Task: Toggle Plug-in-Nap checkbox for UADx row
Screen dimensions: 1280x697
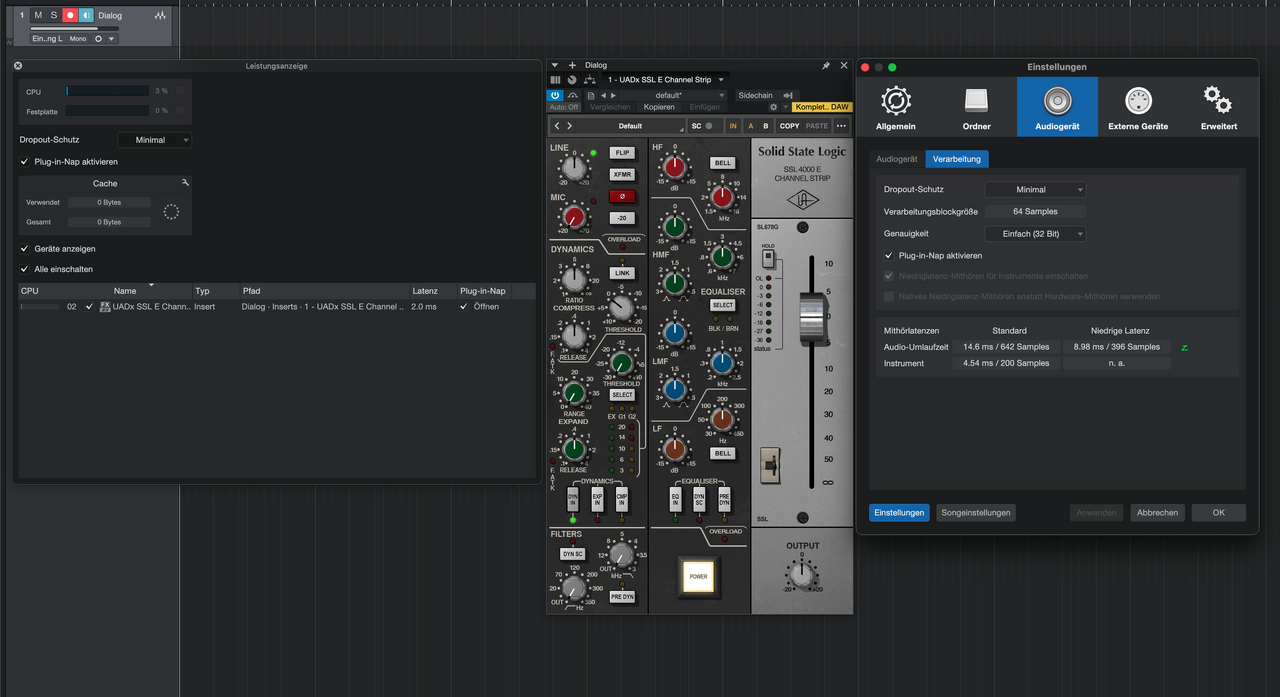Action: click(x=463, y=306)
